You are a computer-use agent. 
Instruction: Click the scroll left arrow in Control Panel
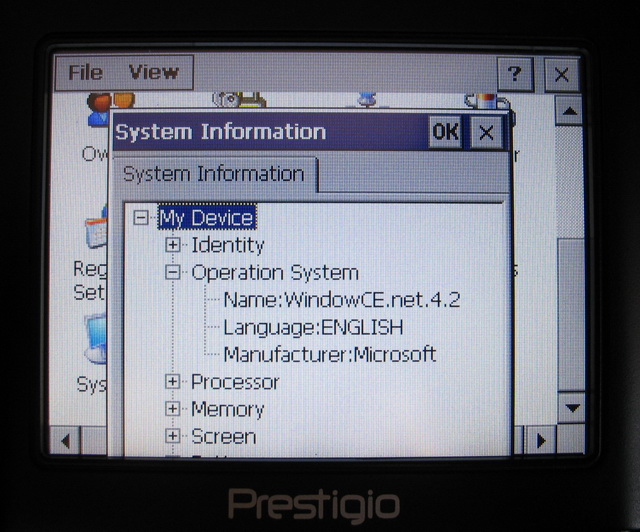pos(65,441)
